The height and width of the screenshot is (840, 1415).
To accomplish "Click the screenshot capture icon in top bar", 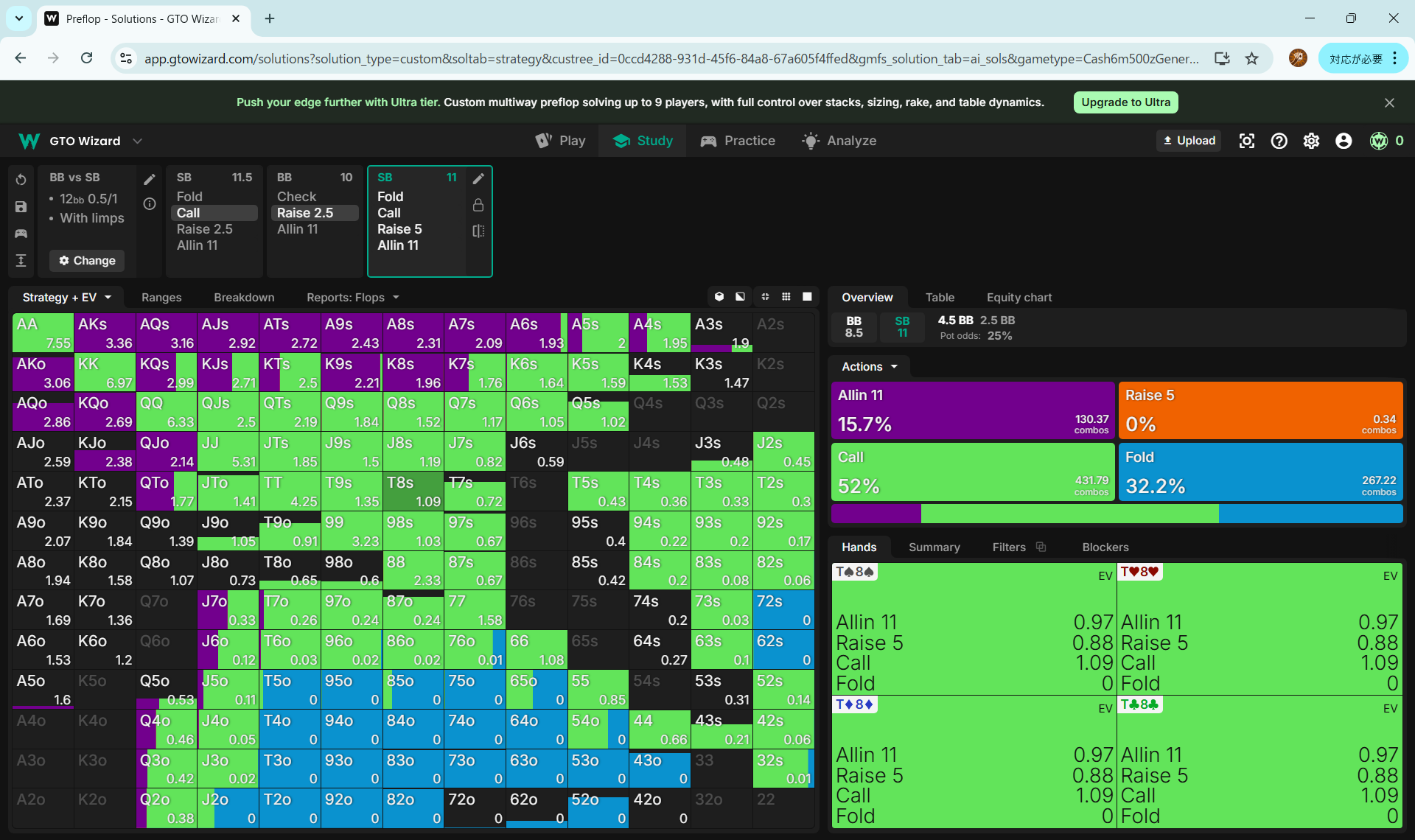I will tap(1246, 141).
